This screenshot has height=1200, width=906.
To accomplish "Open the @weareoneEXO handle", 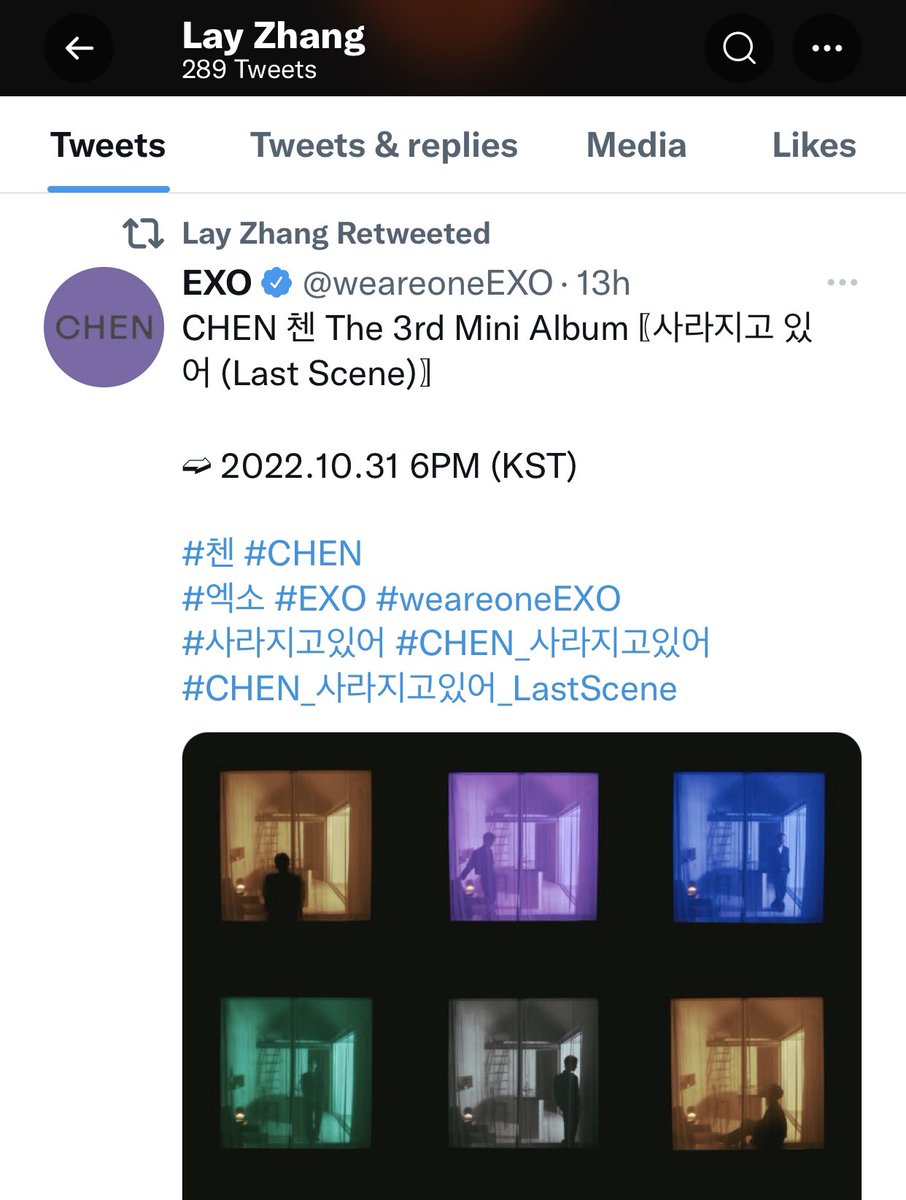I will [427, 284].
